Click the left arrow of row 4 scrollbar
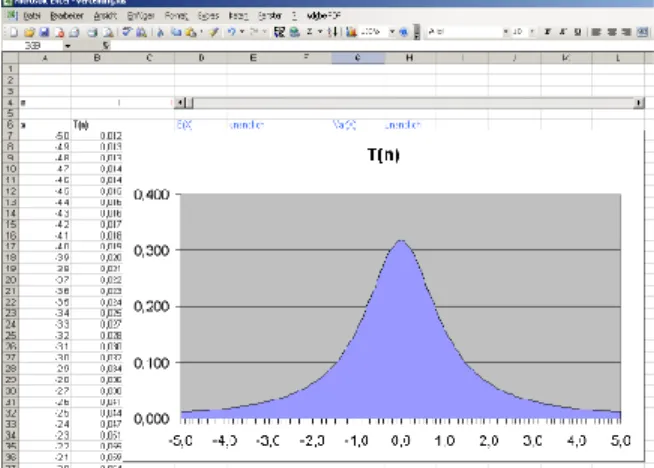This screenshot has width=654, height=468. 179,102
